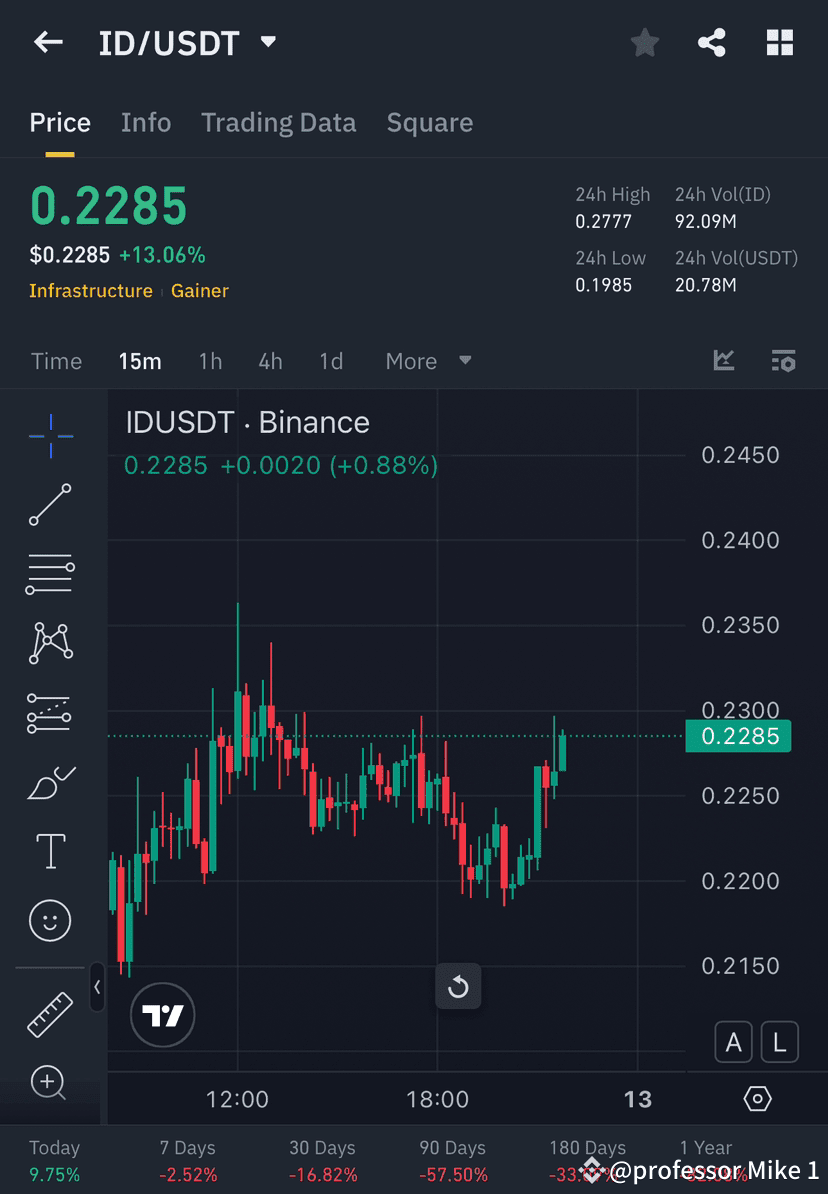Reload the chart data

tap(458, 986)
